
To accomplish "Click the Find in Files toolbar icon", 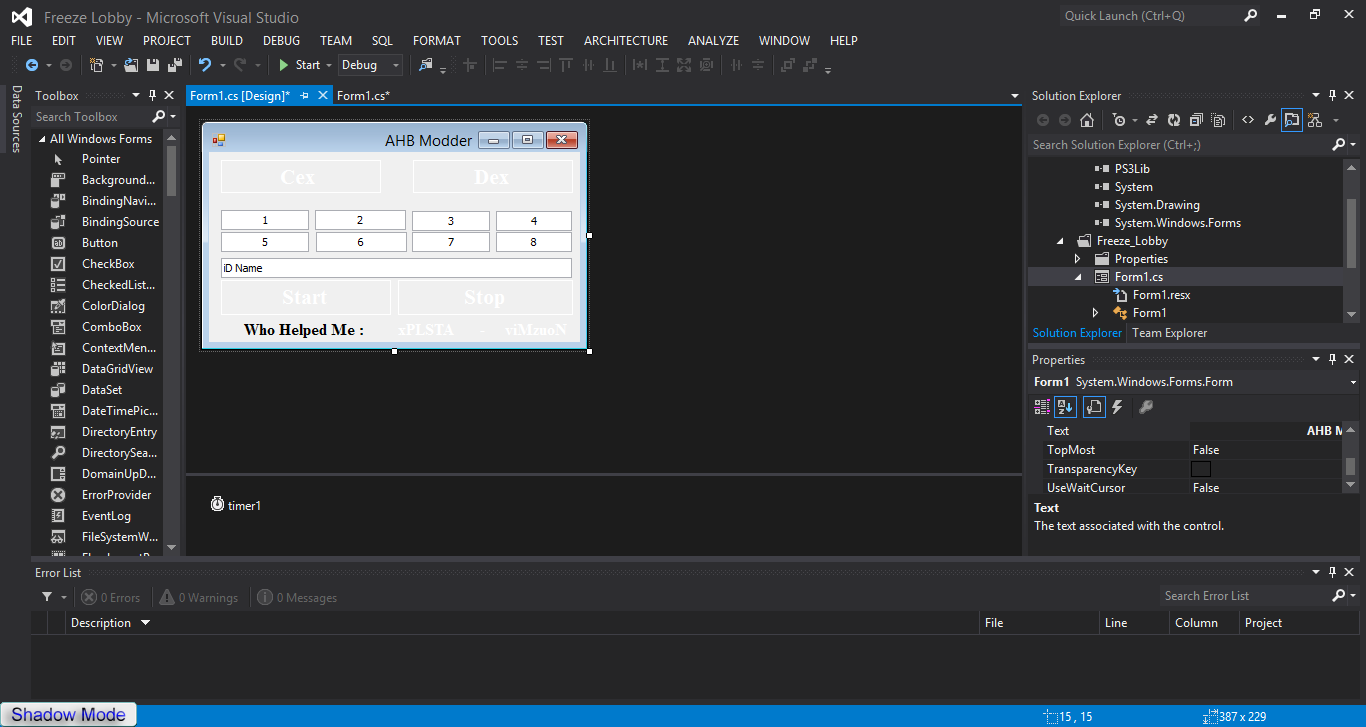I will (427, 65).
